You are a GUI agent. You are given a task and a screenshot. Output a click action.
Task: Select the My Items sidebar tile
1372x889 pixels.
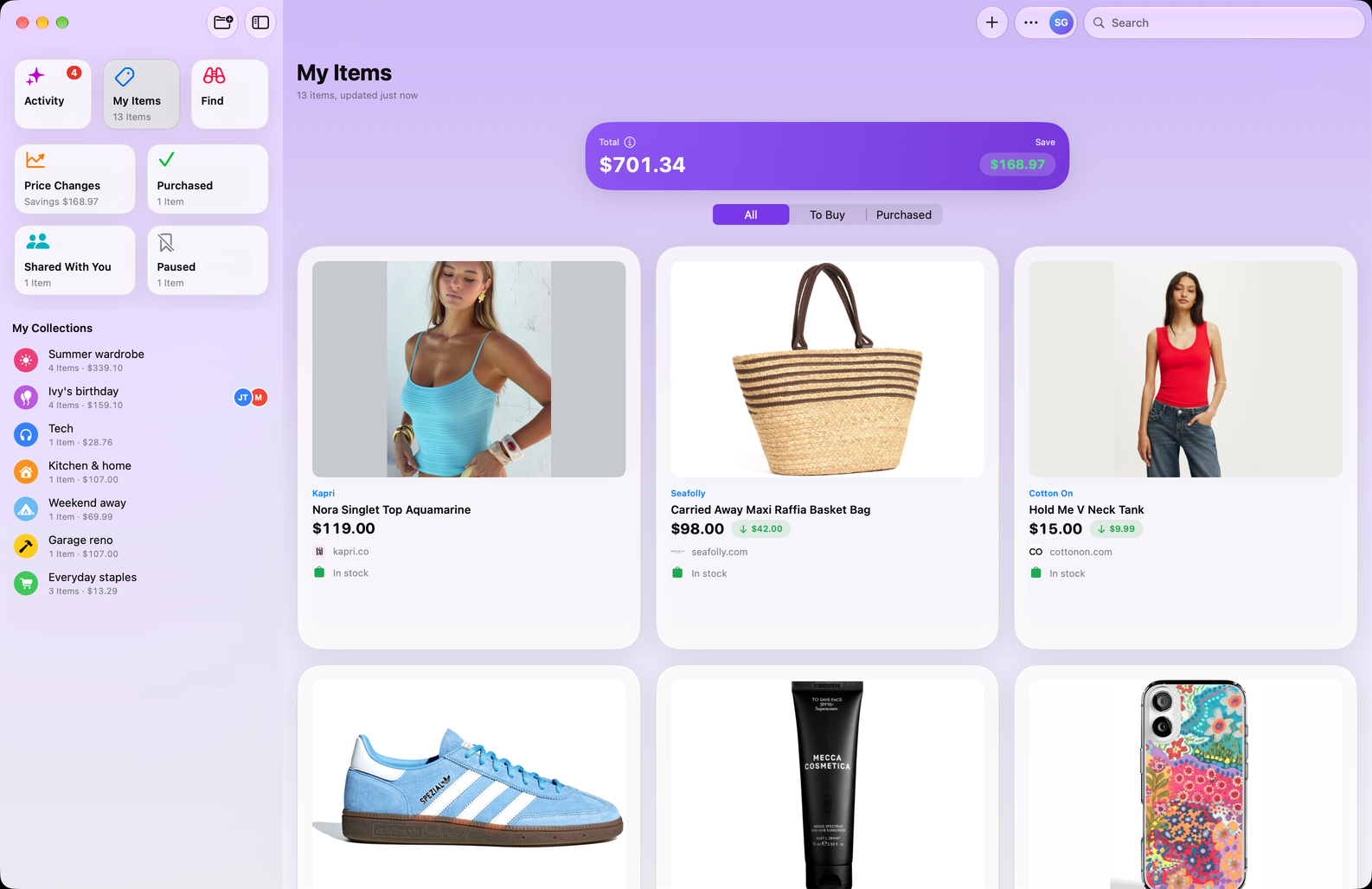pyautogui.click(x=141, y=94)
